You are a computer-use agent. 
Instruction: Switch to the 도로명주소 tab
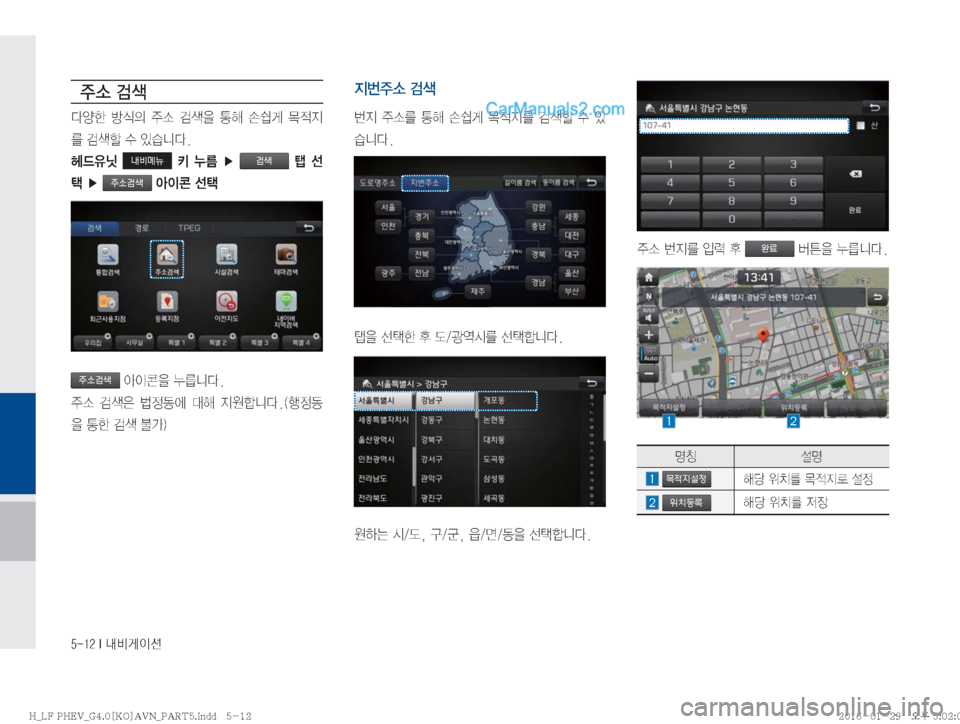click(x=377, y=183)
